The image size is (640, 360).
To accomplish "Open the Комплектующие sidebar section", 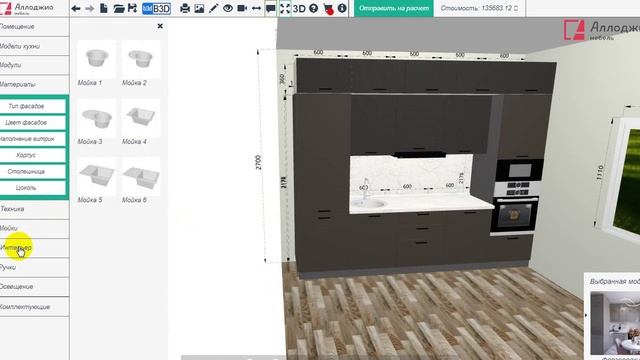I will click(x=34, y=307).
